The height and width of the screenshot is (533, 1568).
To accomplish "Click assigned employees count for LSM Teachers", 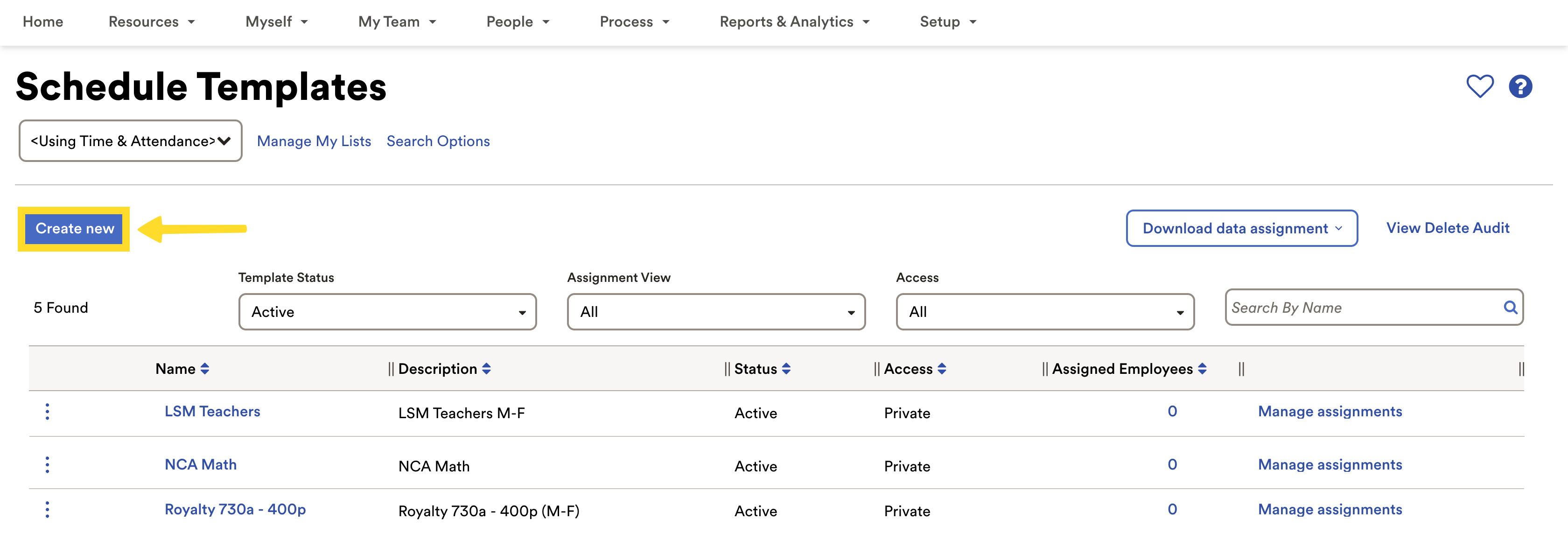I will [x=1172, y=411].
